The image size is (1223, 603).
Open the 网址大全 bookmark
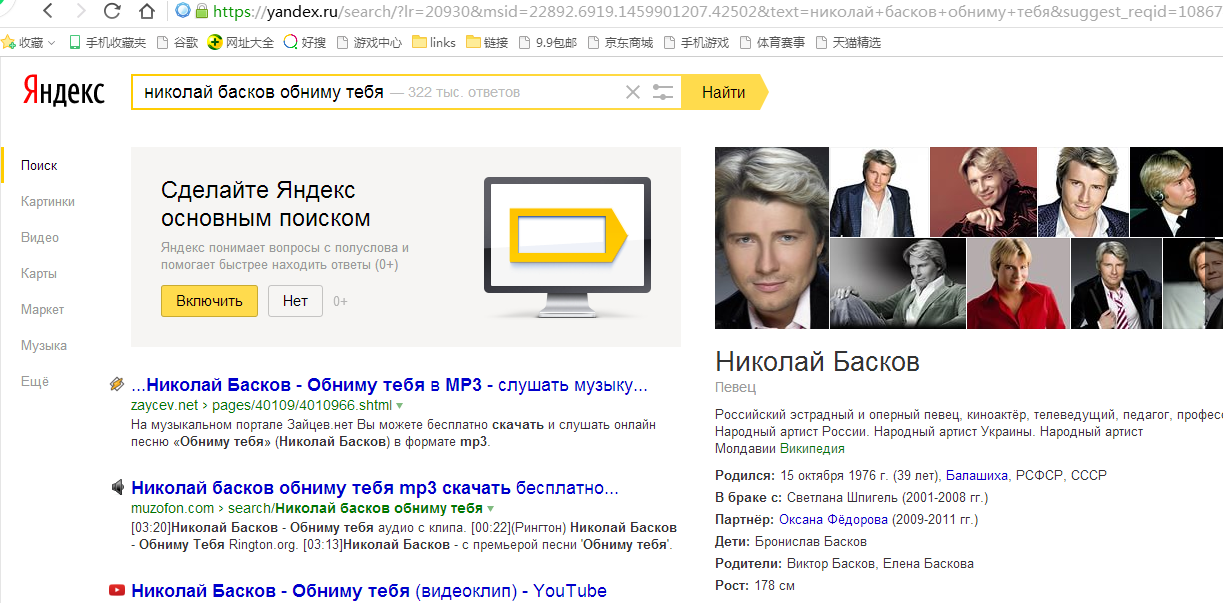point(240,42)
